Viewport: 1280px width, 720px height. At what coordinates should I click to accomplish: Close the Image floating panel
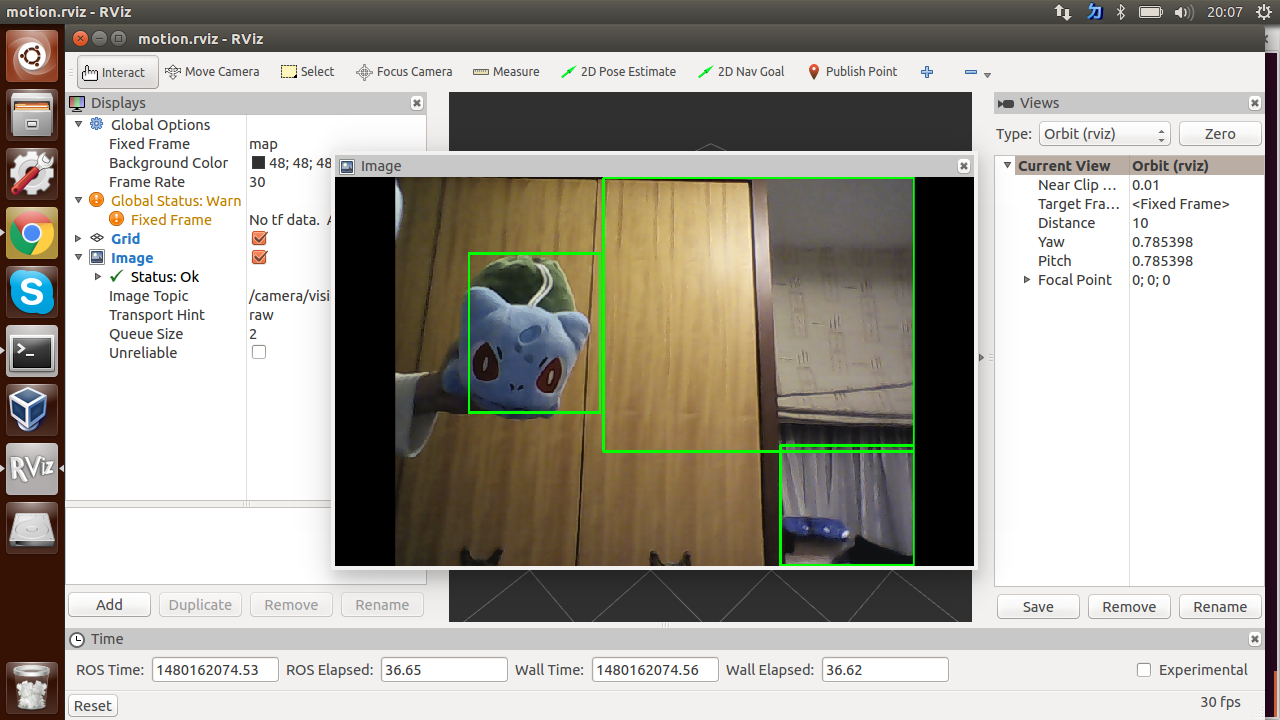click(964, 166)
